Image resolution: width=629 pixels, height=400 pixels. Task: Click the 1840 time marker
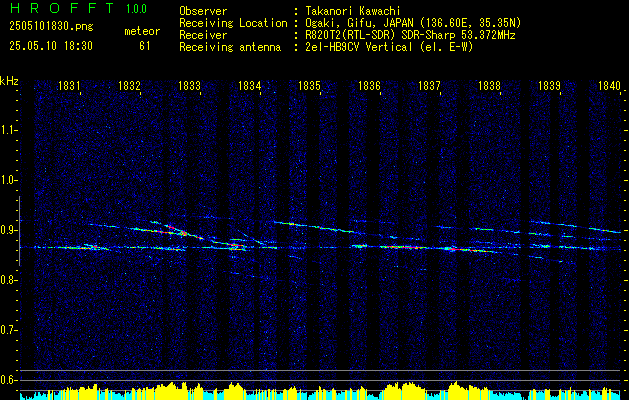609,85
